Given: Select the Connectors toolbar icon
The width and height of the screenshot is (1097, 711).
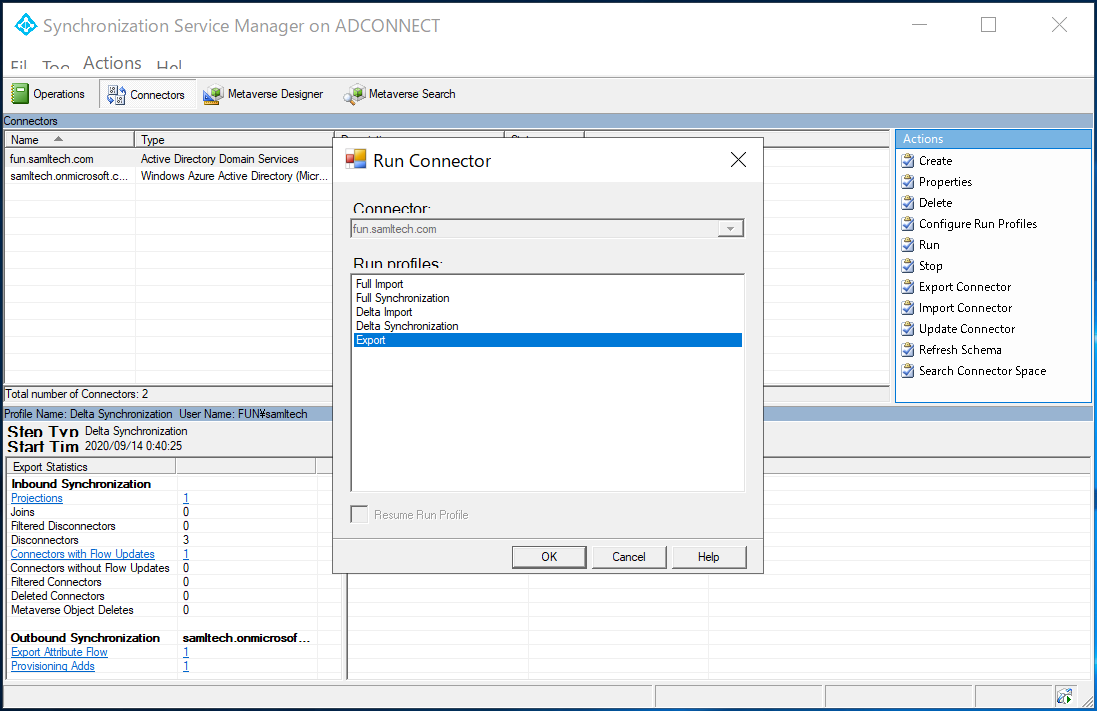Looking at the screenshot, I should coord(116,94).
